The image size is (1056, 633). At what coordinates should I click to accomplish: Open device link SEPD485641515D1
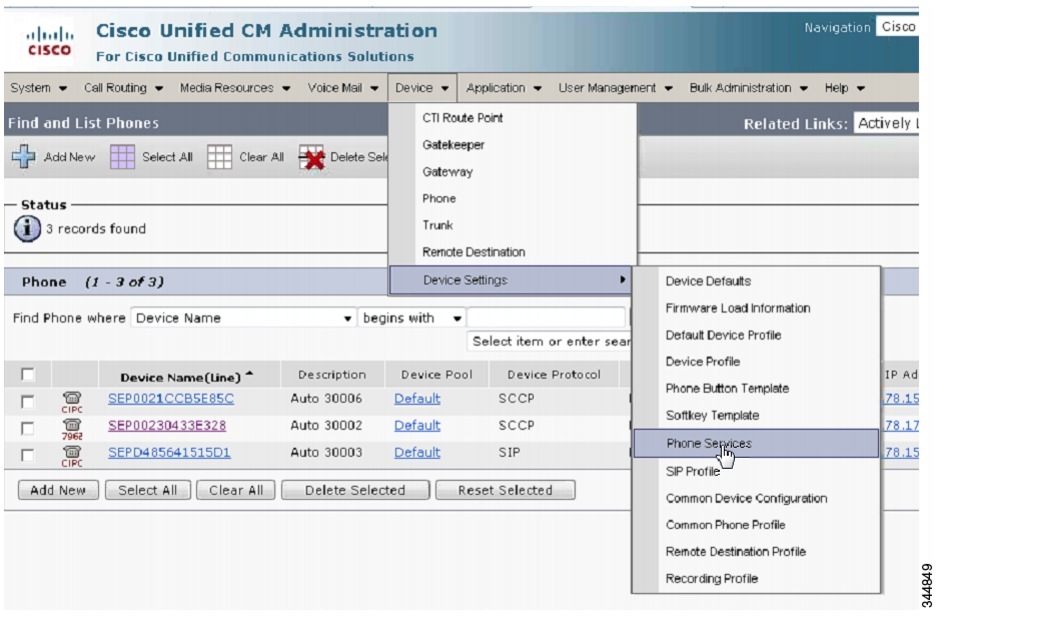point(169,453)
